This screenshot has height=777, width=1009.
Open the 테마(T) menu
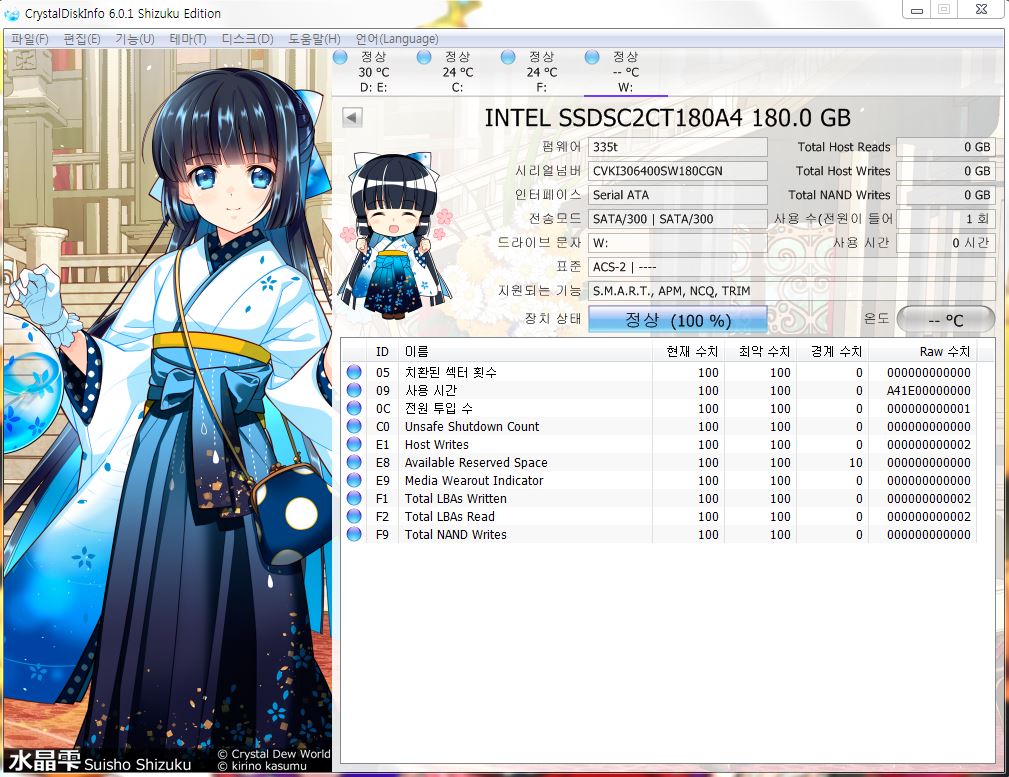188,39
